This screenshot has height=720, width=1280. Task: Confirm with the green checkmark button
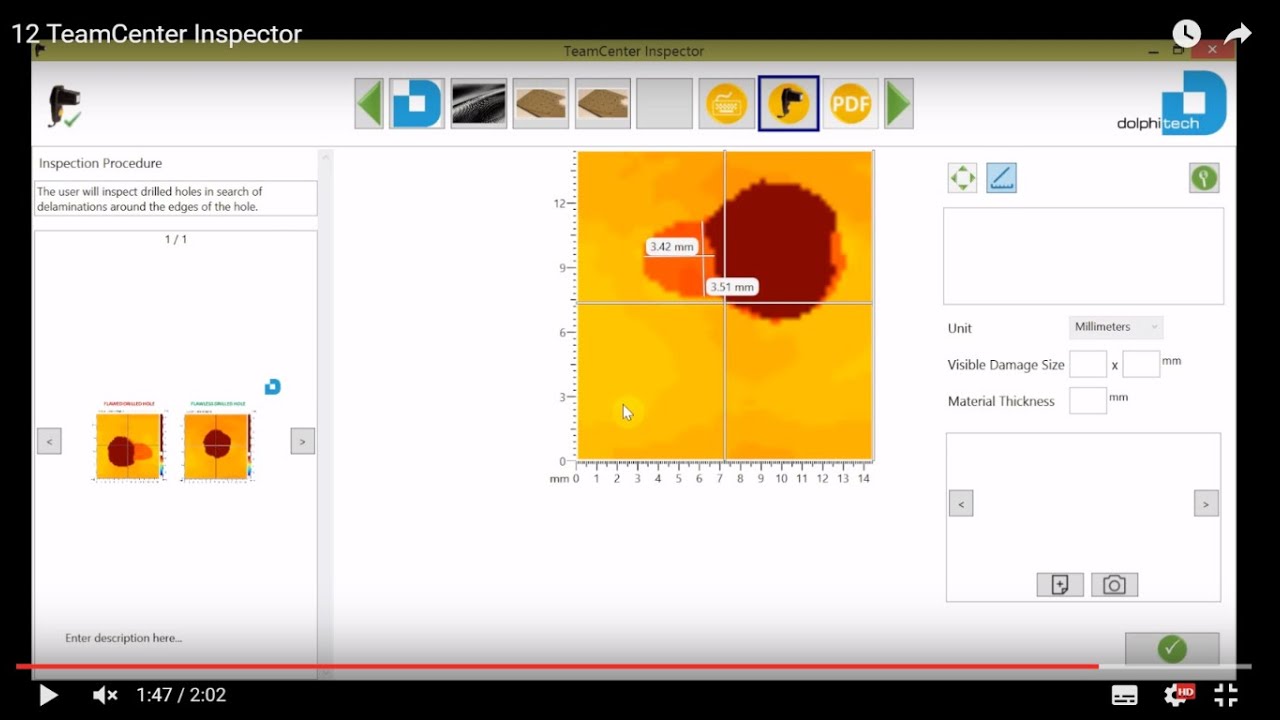(1171, 649)
